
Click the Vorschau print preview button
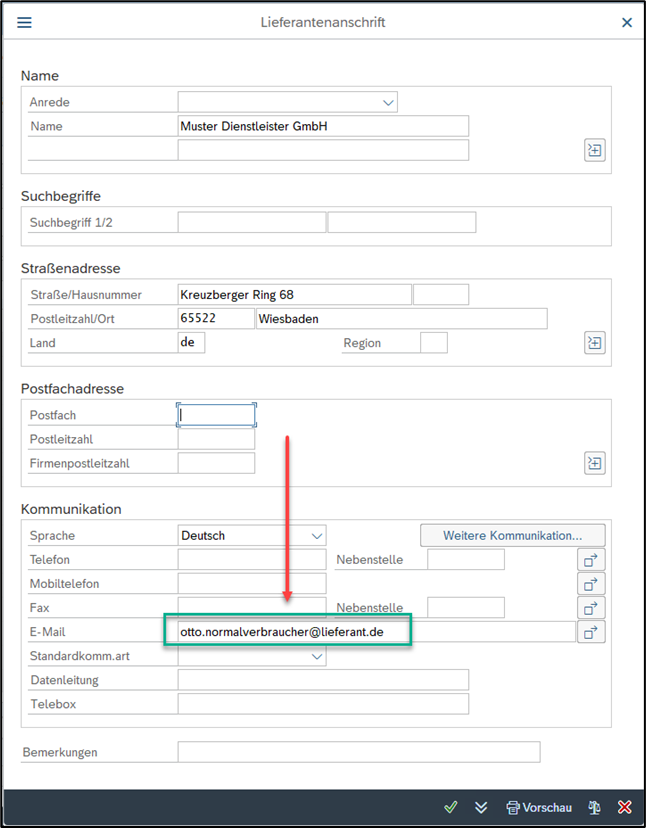click(x=539, y=807)
